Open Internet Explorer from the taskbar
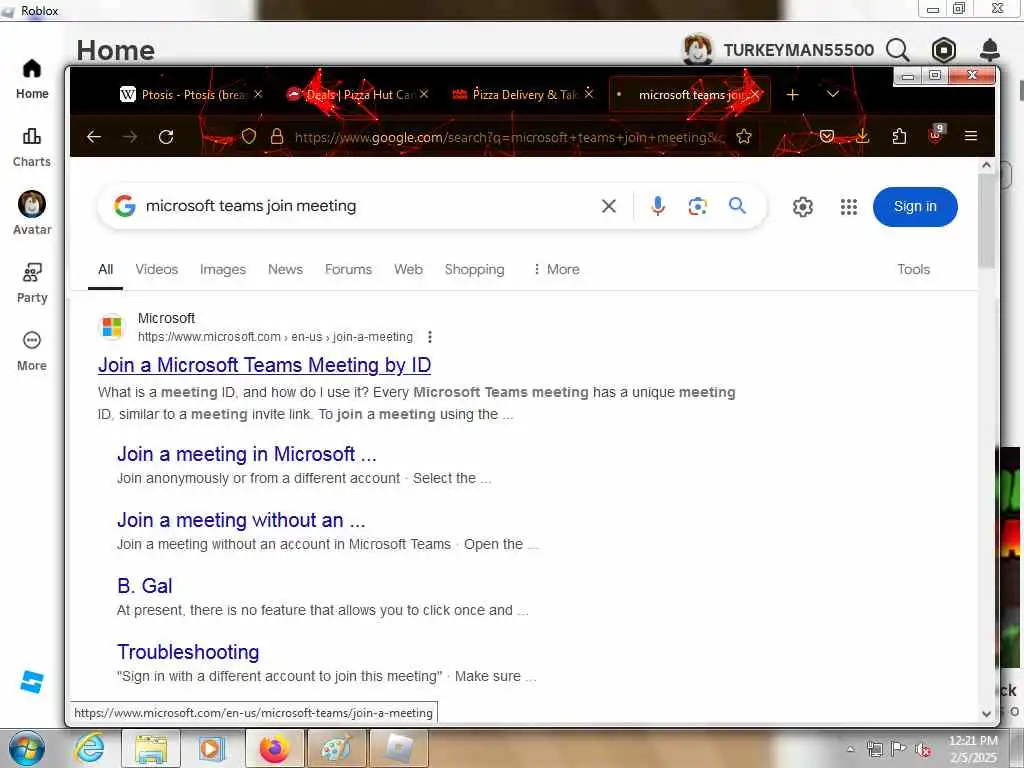This screenshot has height=768, width=1024. click(x=89, y=748)
